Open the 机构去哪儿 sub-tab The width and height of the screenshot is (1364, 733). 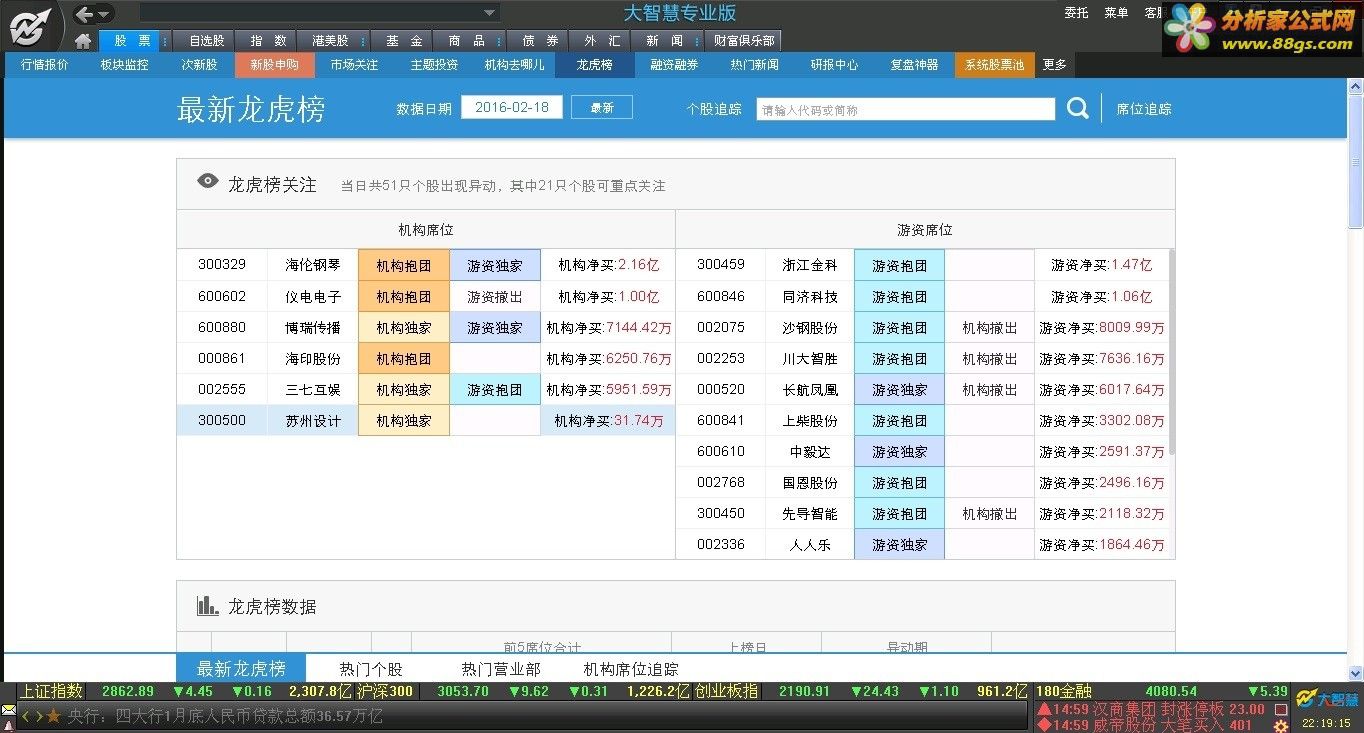[515, 65]
